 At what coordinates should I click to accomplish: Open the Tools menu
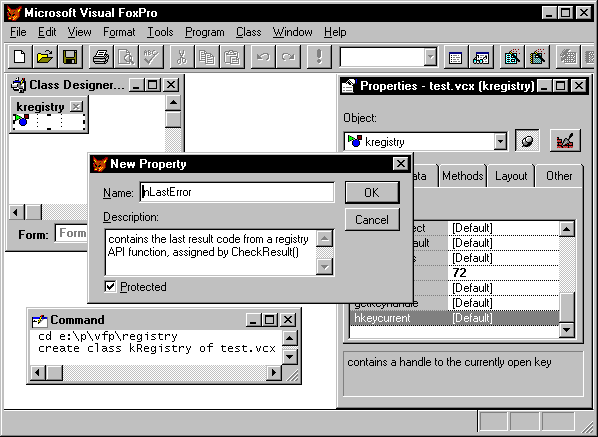160,32
